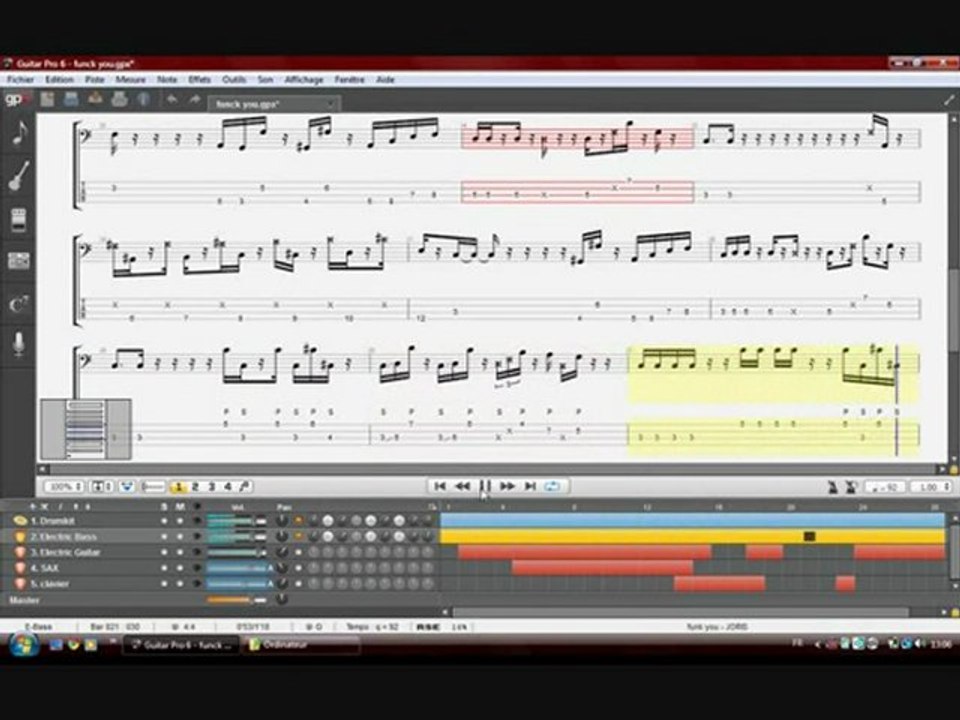Adjust the Master volume slider
960x720 pixels.
pyautogui.click(x=237, y=600)
